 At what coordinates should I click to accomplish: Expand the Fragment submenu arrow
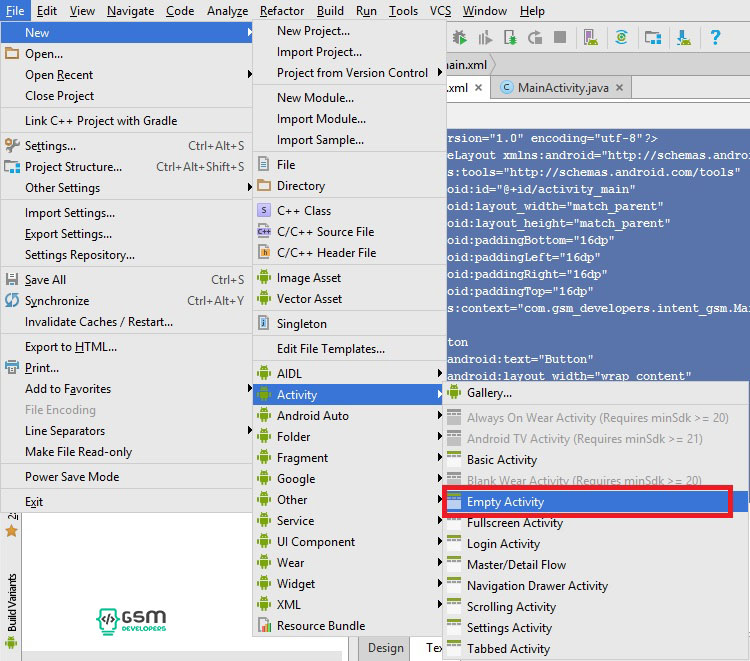(440, 457)
